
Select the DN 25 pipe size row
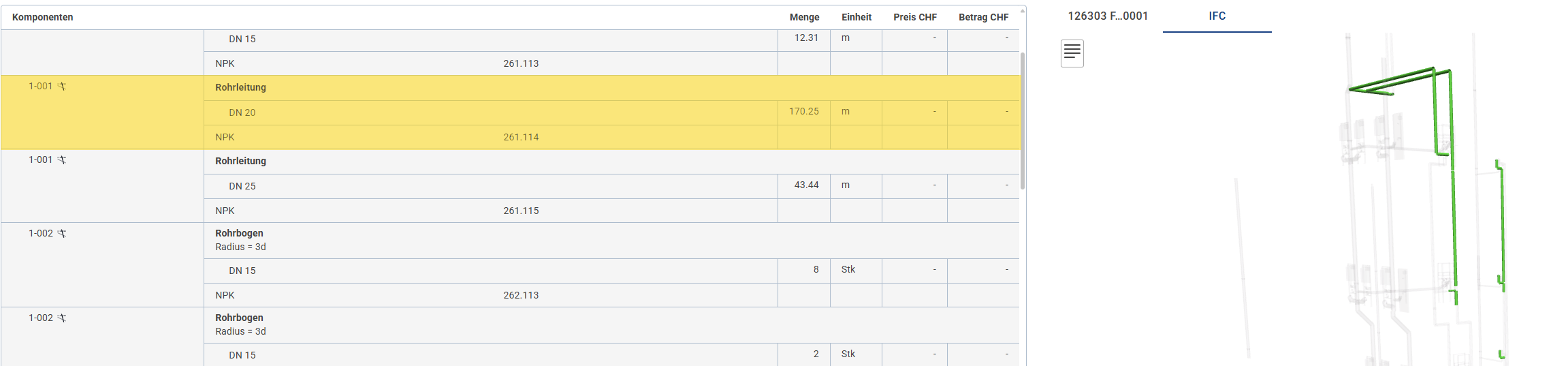(242, 186)
